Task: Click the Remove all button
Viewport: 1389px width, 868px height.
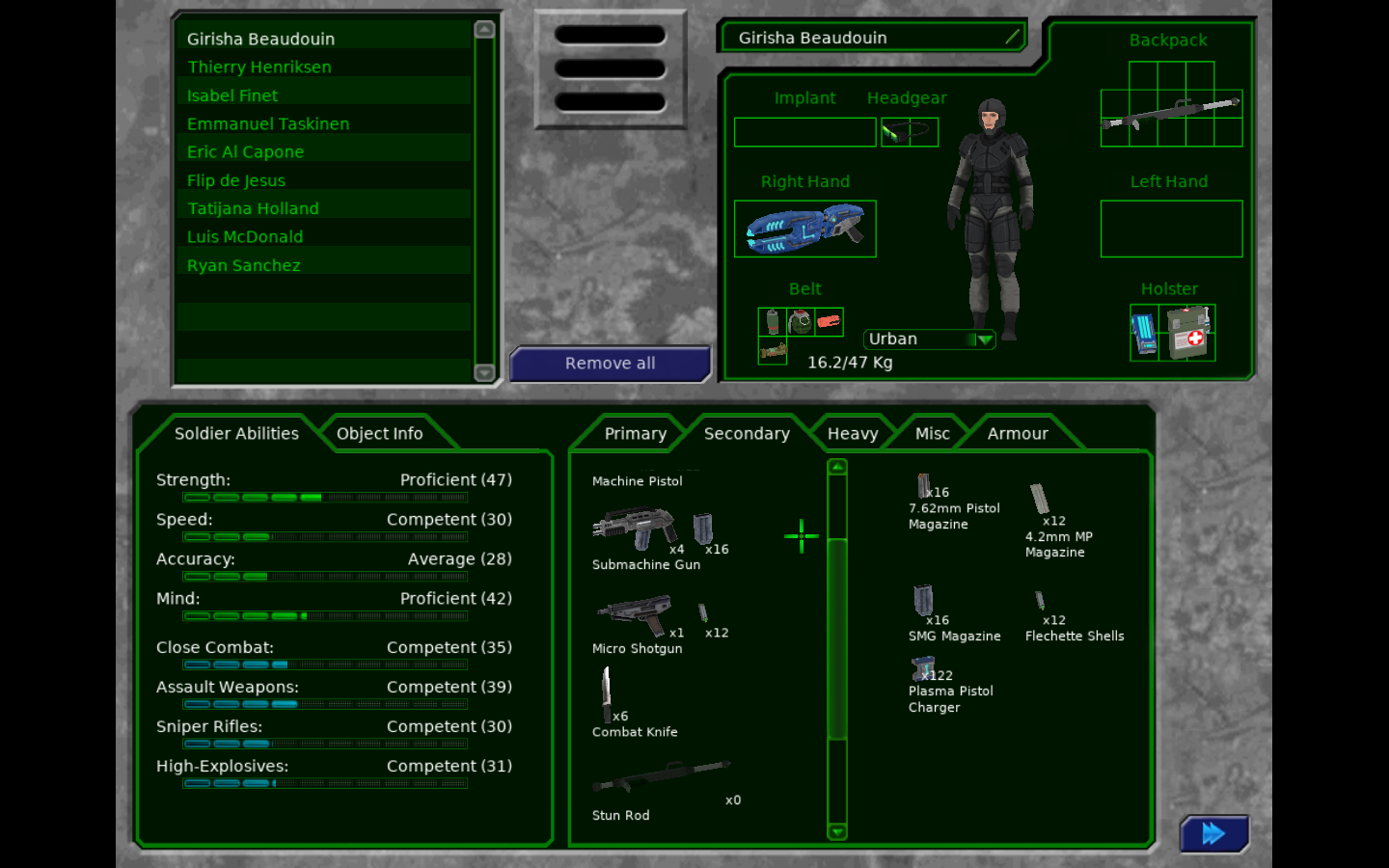Action: [x=610, y=364]
